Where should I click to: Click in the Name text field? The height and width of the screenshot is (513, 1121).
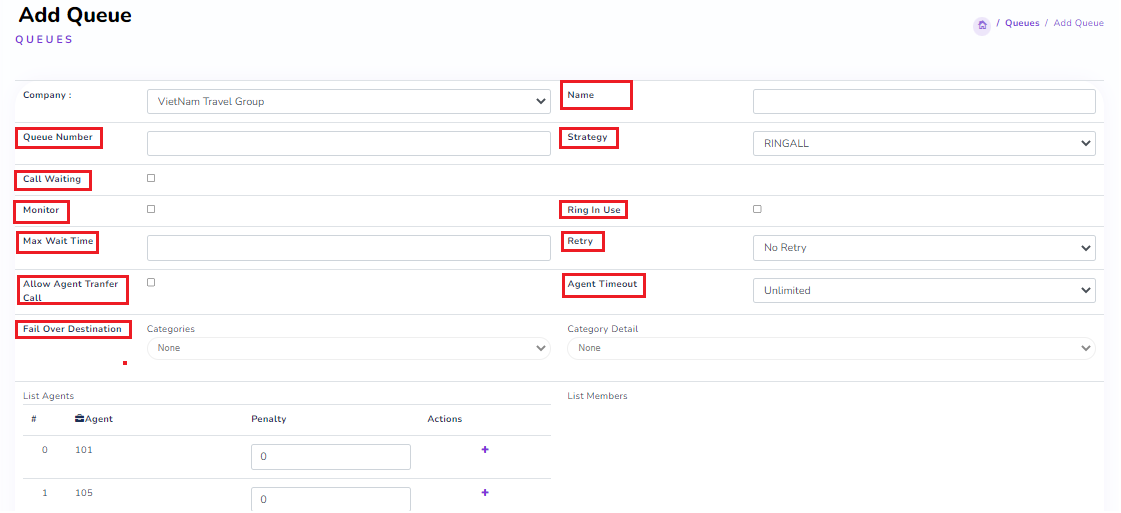click(923, 101)
